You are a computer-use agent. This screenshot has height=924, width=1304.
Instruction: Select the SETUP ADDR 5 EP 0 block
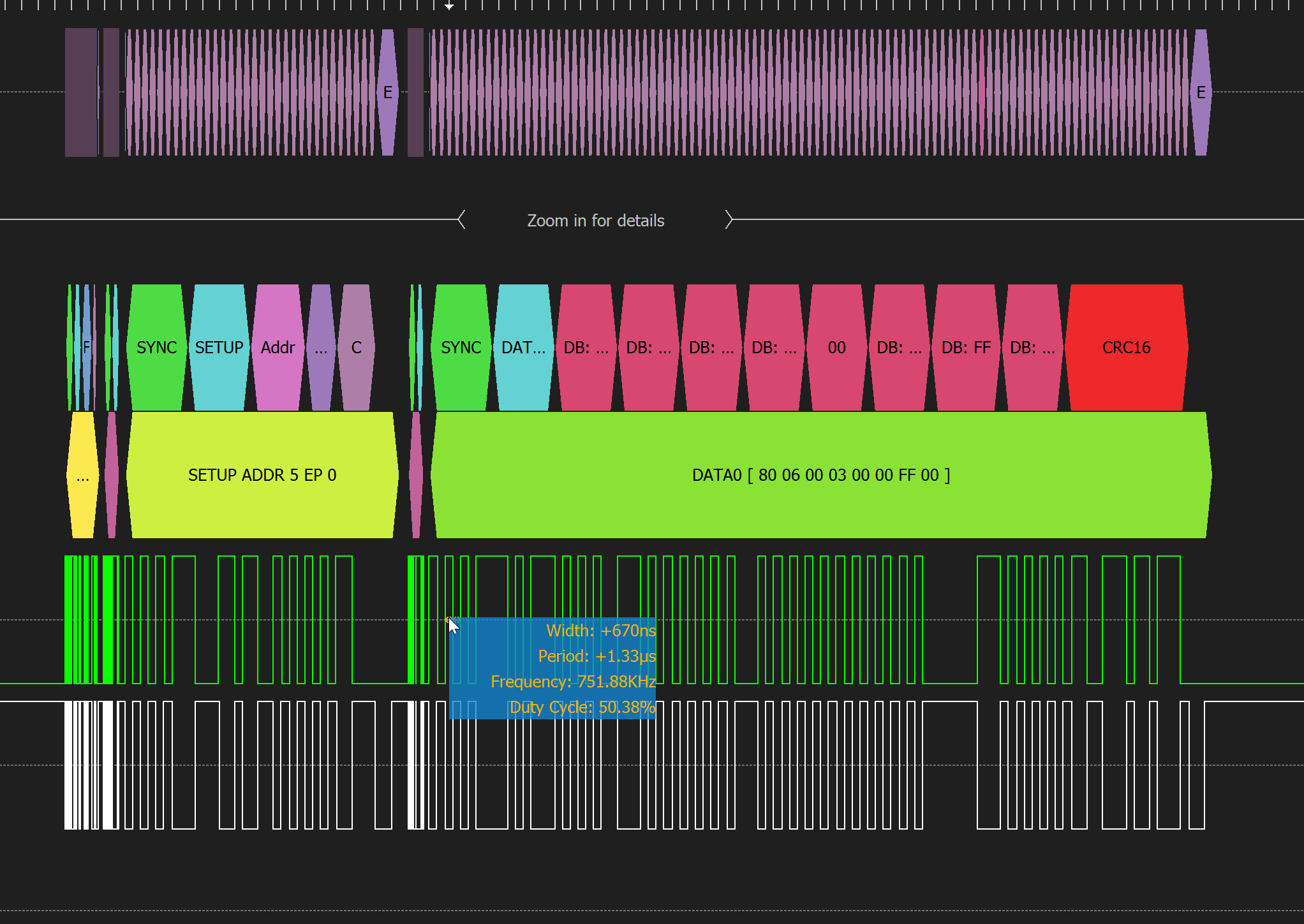tap(262, 475)
